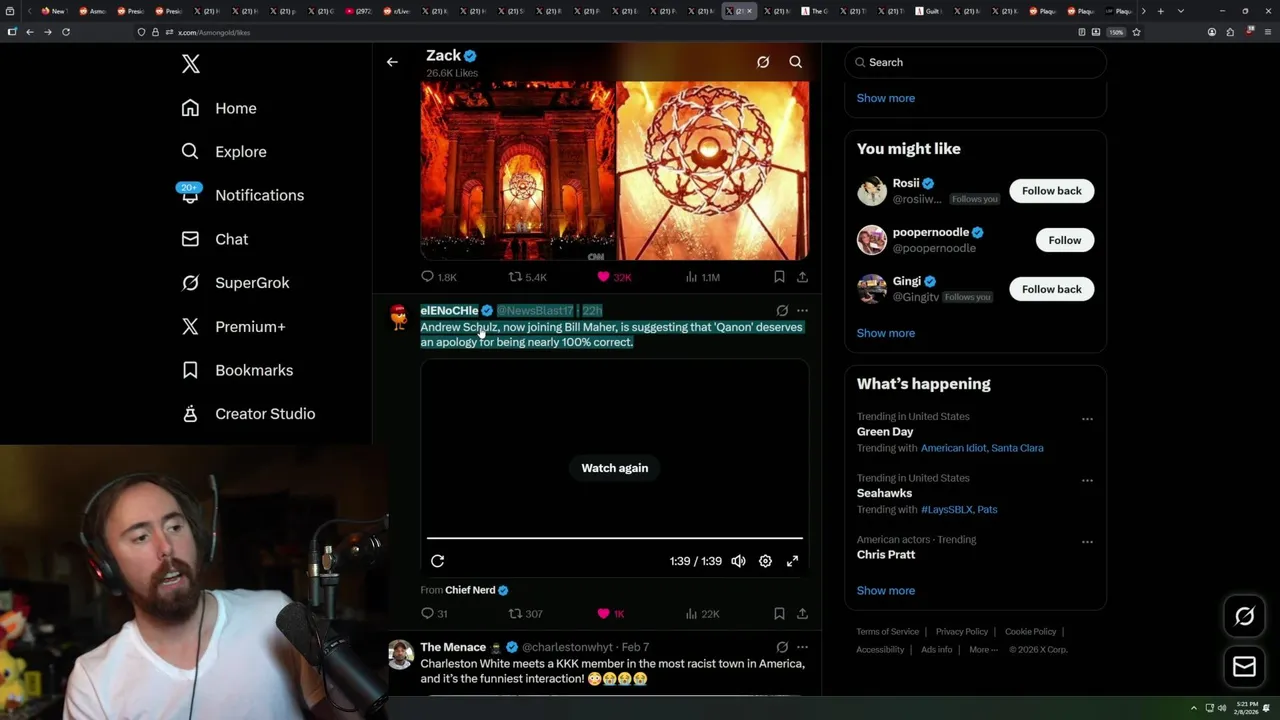Share the fire images post

click(x=802, y=277)
